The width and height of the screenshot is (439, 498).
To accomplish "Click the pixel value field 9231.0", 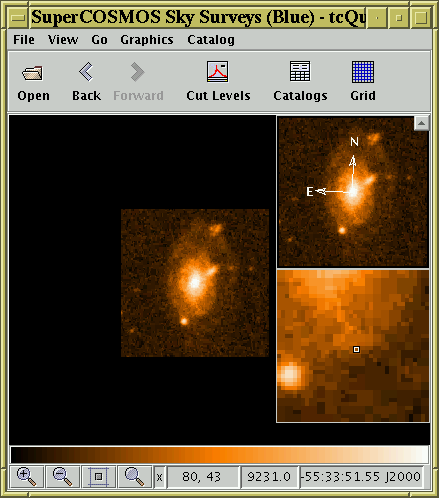I will point(269,477).
